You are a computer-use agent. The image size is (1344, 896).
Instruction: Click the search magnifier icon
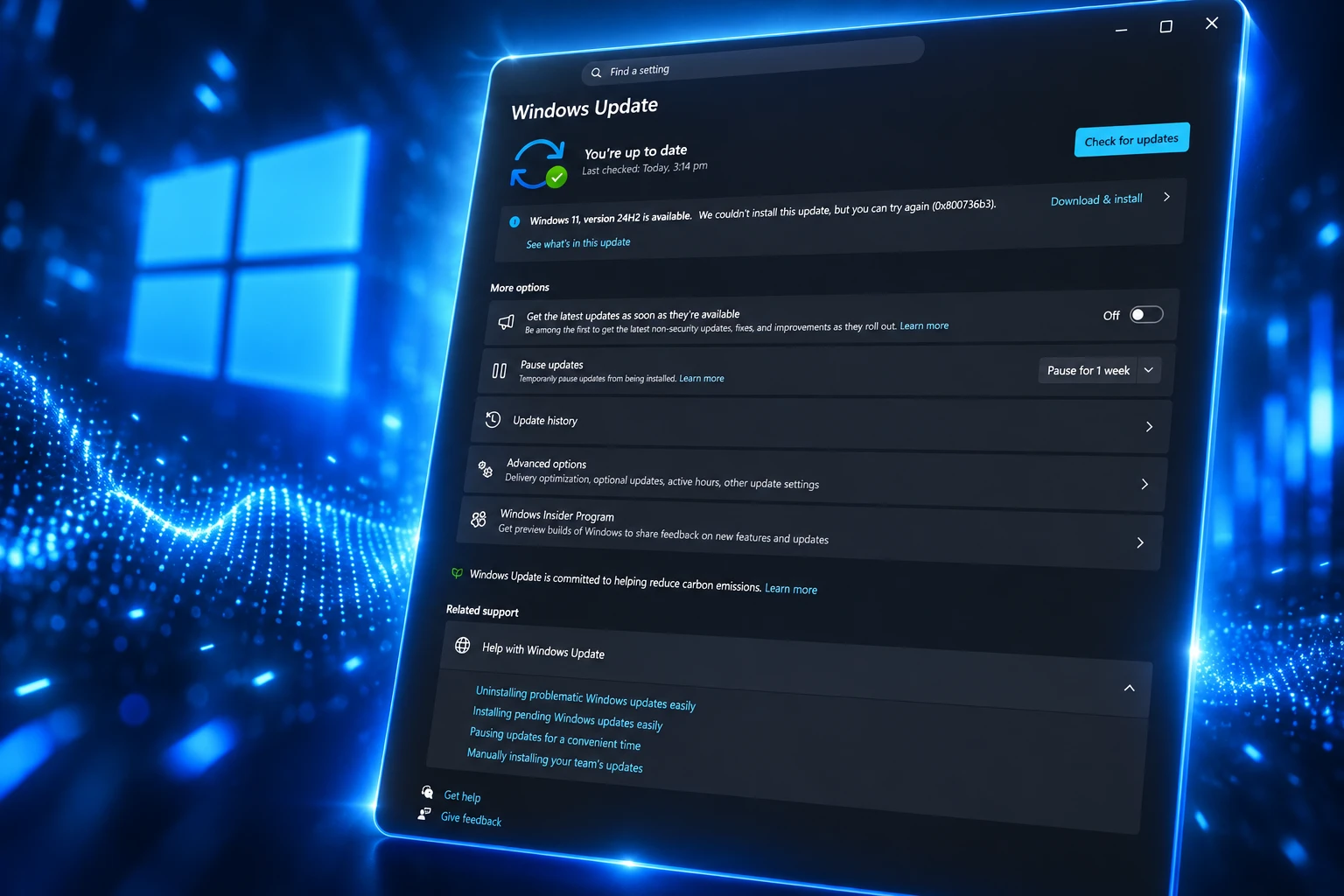pyautogui.click(x=596, y=73)
